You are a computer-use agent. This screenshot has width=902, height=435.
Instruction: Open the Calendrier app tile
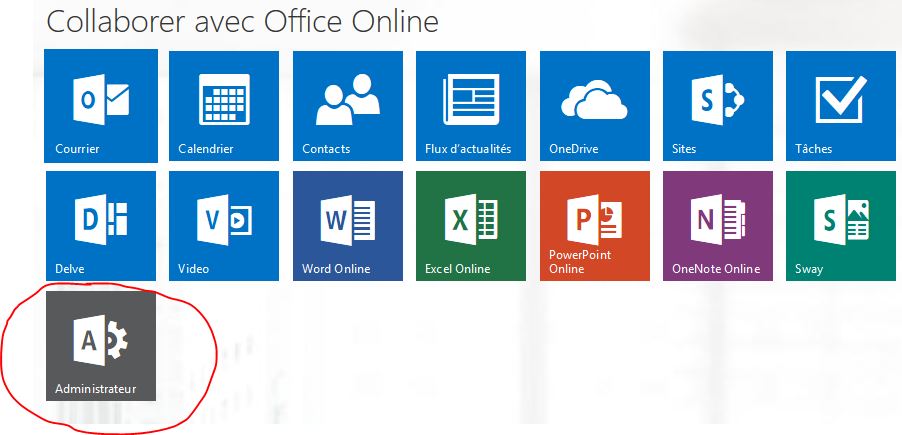click(x=225, y=106)
